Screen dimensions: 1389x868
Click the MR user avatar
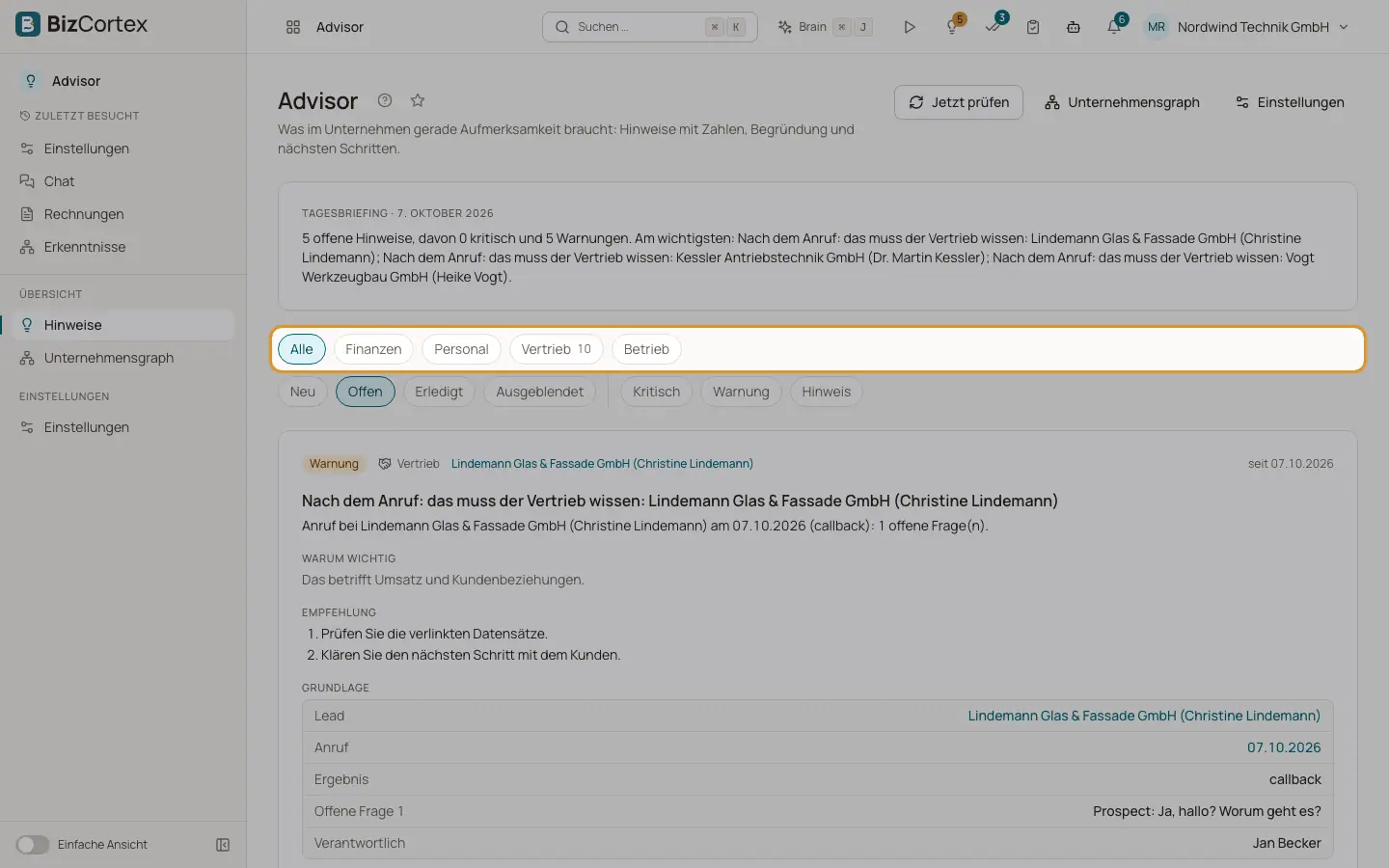coord(1157,27)
